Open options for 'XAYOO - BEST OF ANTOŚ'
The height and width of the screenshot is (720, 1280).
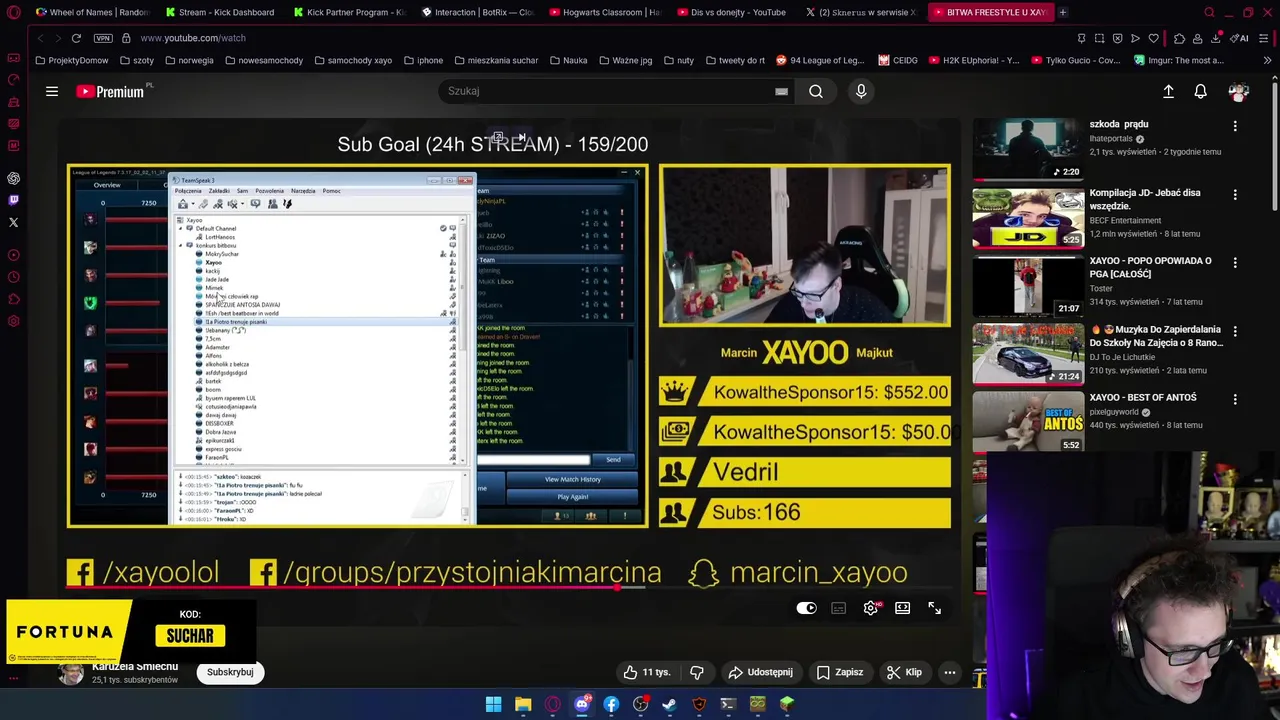click(1235, 399)
